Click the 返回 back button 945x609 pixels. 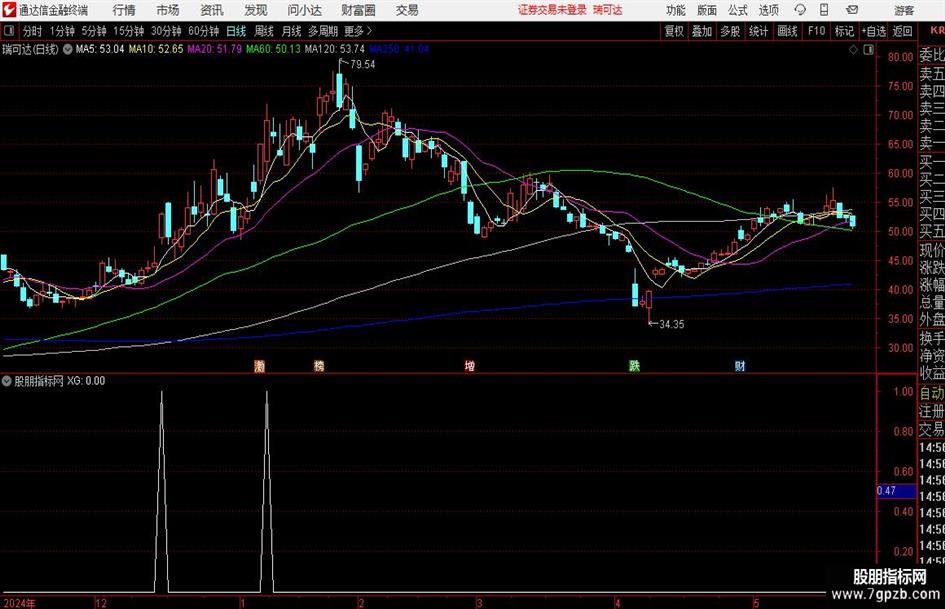902,31
